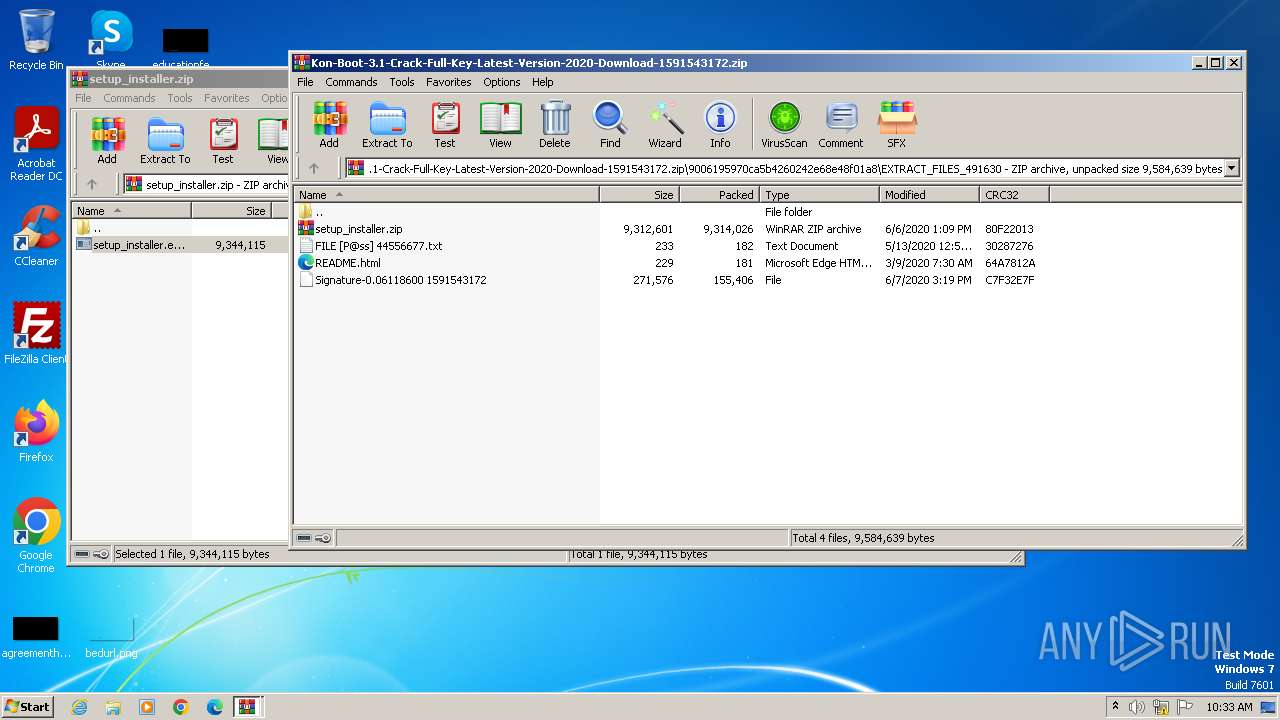Viewport: 1280px width, 720px height.
Task: Open Edge from the taskbar
Action: pos(215,707)
